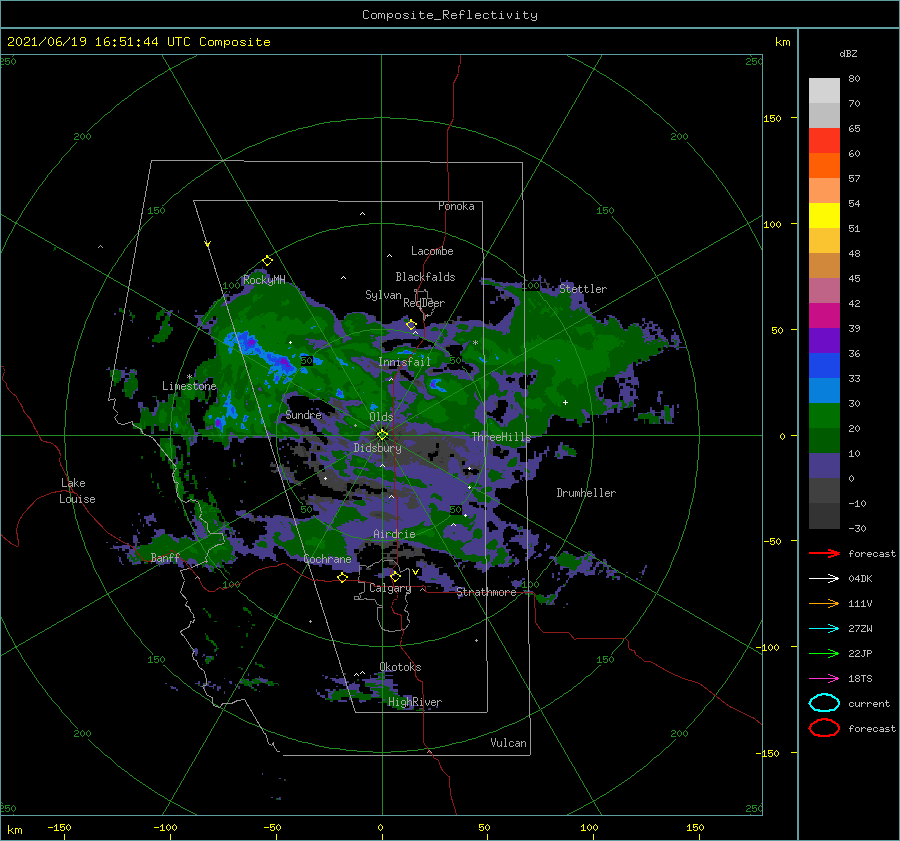This screenshot has width=900, height=841.
Task: Click the white 04DK arrow icon
Action: click(824, 579)
